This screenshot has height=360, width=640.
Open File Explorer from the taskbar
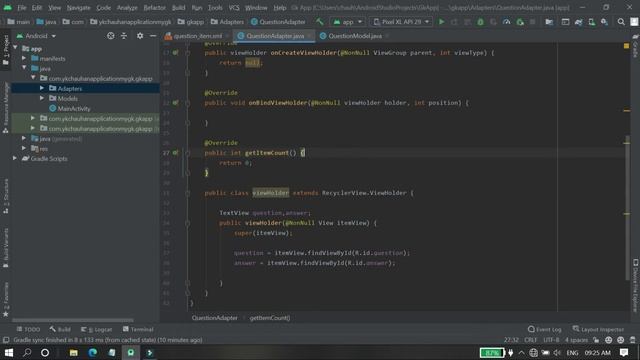coord(73,353)
